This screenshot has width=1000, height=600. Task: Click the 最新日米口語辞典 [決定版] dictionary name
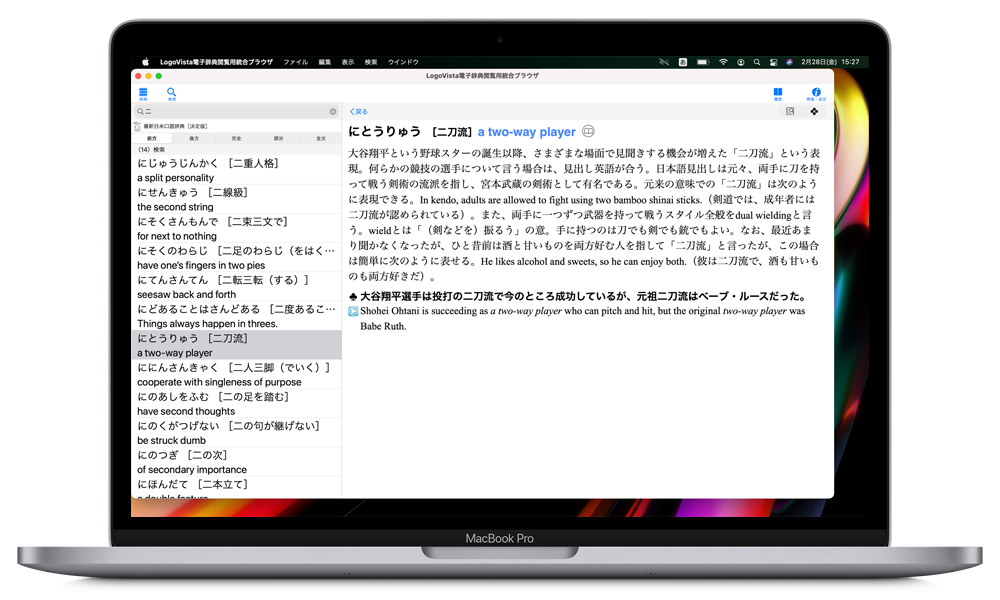[175, 126]
